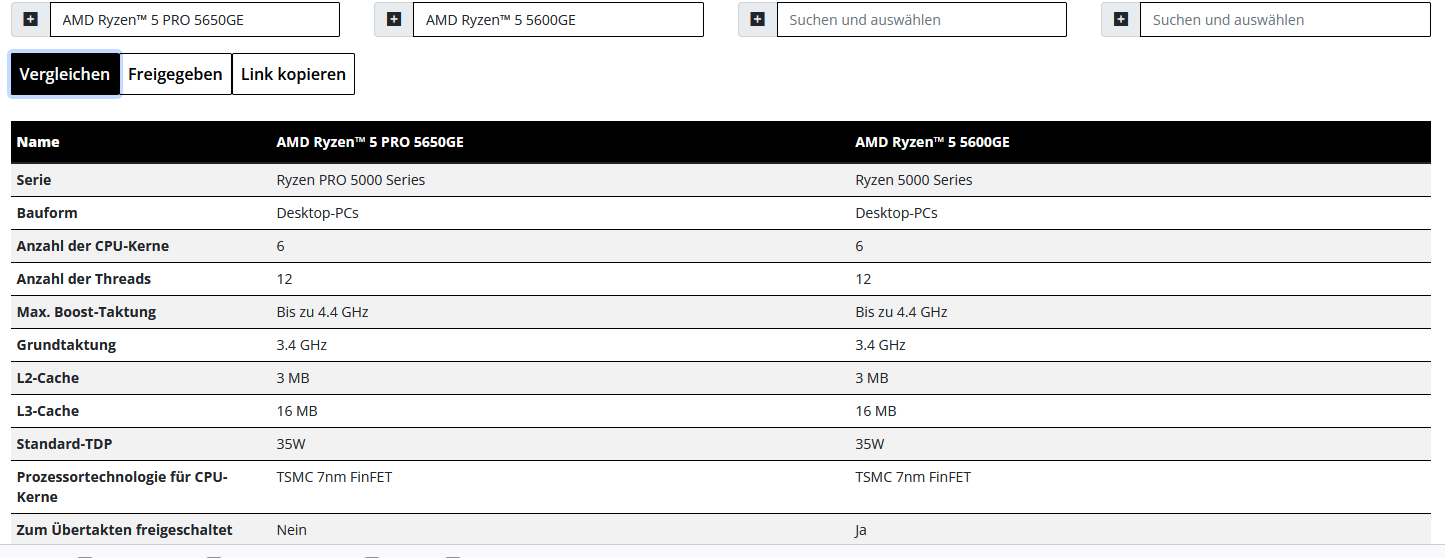Select the 'Grundtaktung' row label
Viewport: 1445px width, 558px height.
(66, 345)
